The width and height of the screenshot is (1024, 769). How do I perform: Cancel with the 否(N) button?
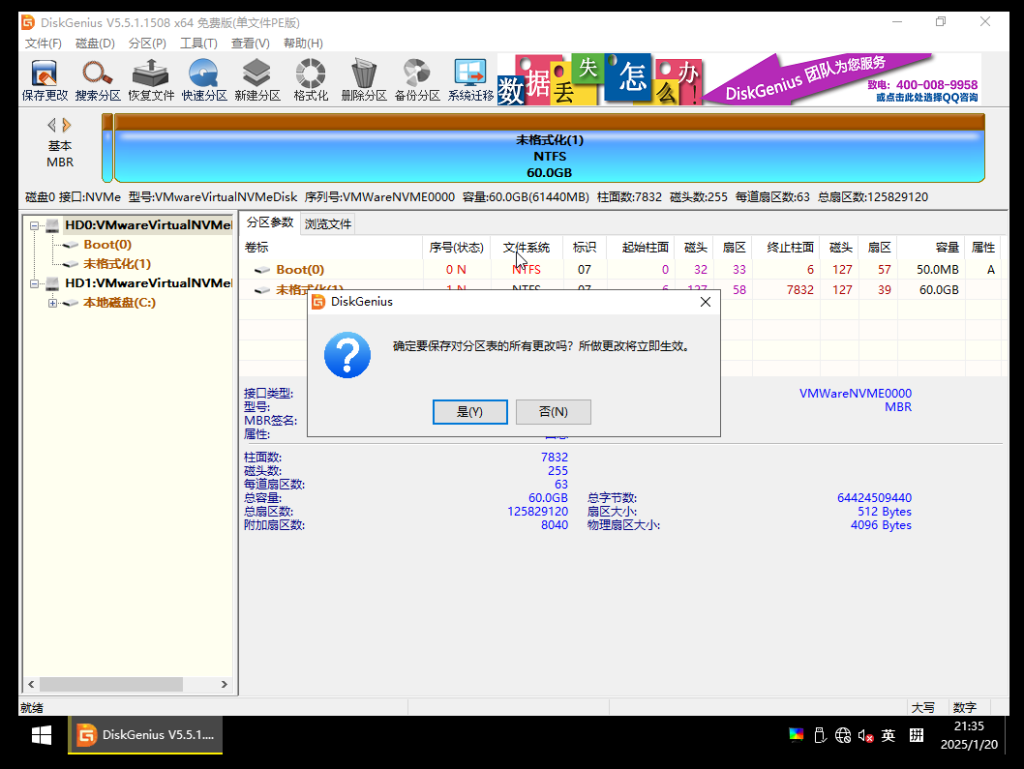(553, 412)
